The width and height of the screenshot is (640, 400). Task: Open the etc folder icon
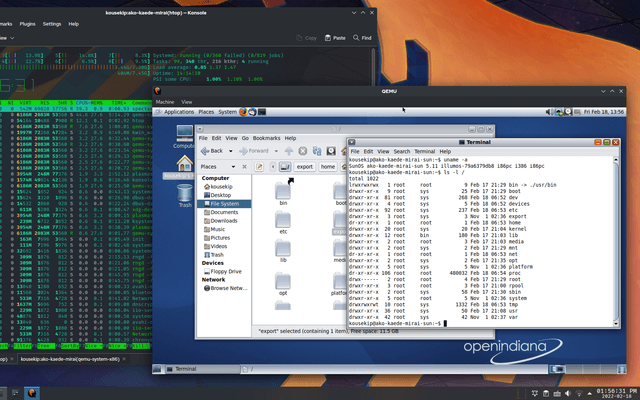pyautogui.click(x=283, y=222)
